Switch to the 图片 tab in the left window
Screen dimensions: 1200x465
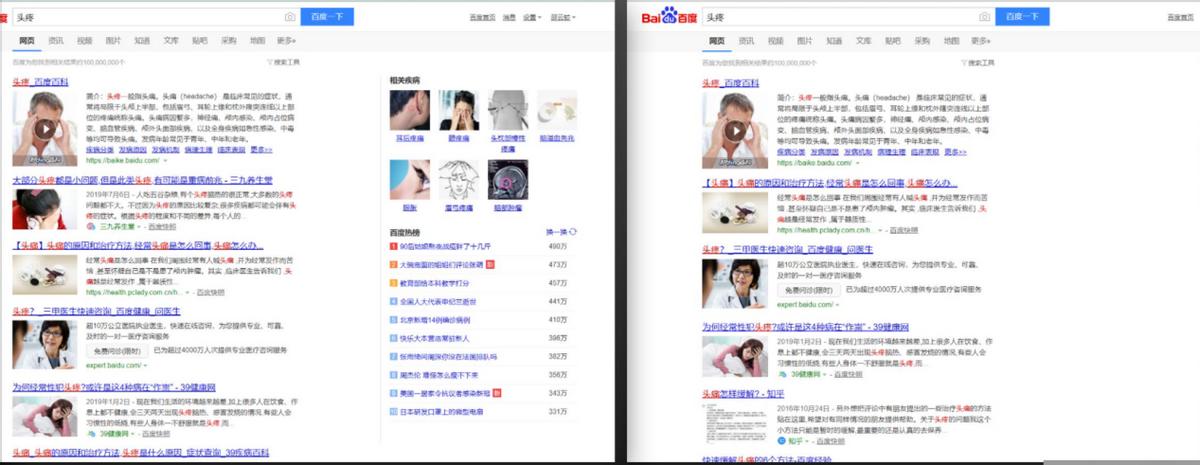(x=114, y=41)
